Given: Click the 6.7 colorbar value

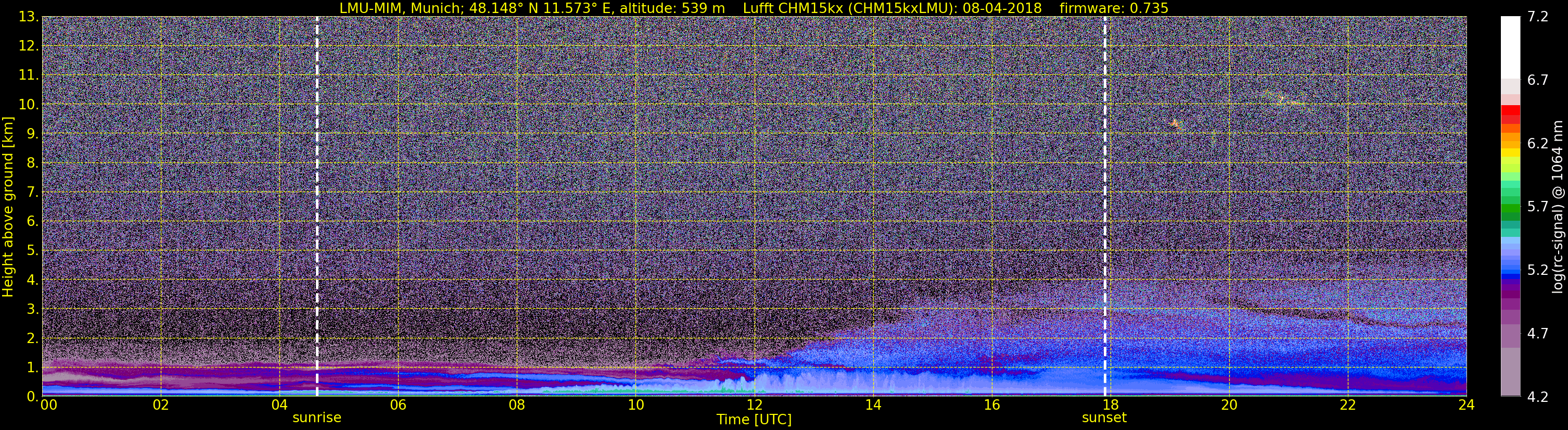Looking at the screenshot, I should point(1537,80).
